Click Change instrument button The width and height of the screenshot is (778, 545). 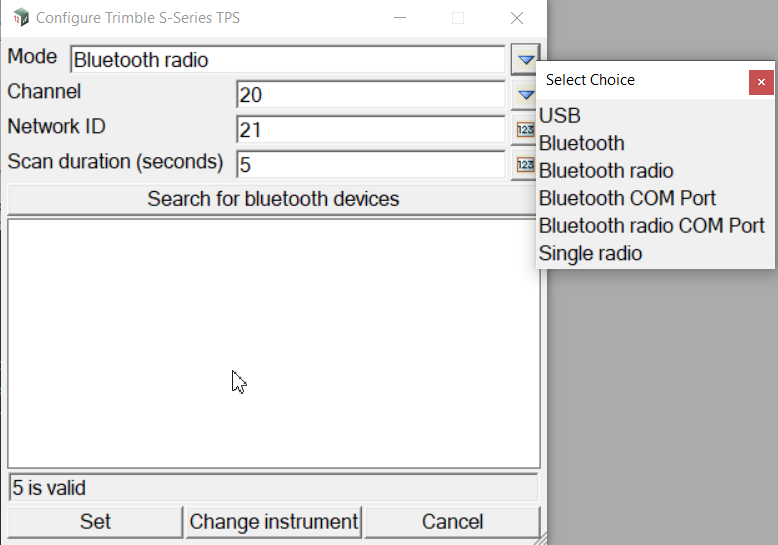274,522
